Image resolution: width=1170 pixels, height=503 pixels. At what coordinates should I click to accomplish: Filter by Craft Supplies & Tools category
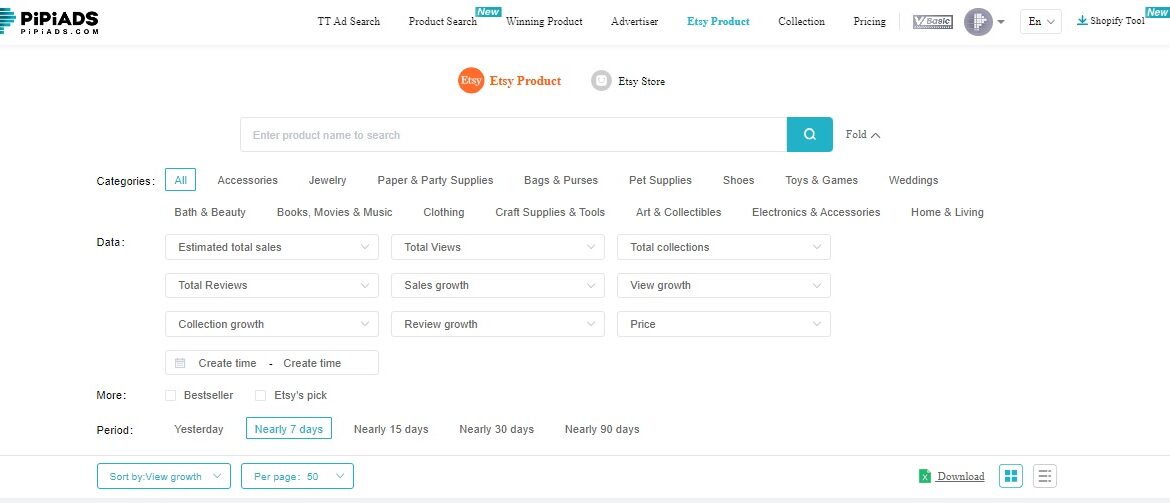click(550, 212)
